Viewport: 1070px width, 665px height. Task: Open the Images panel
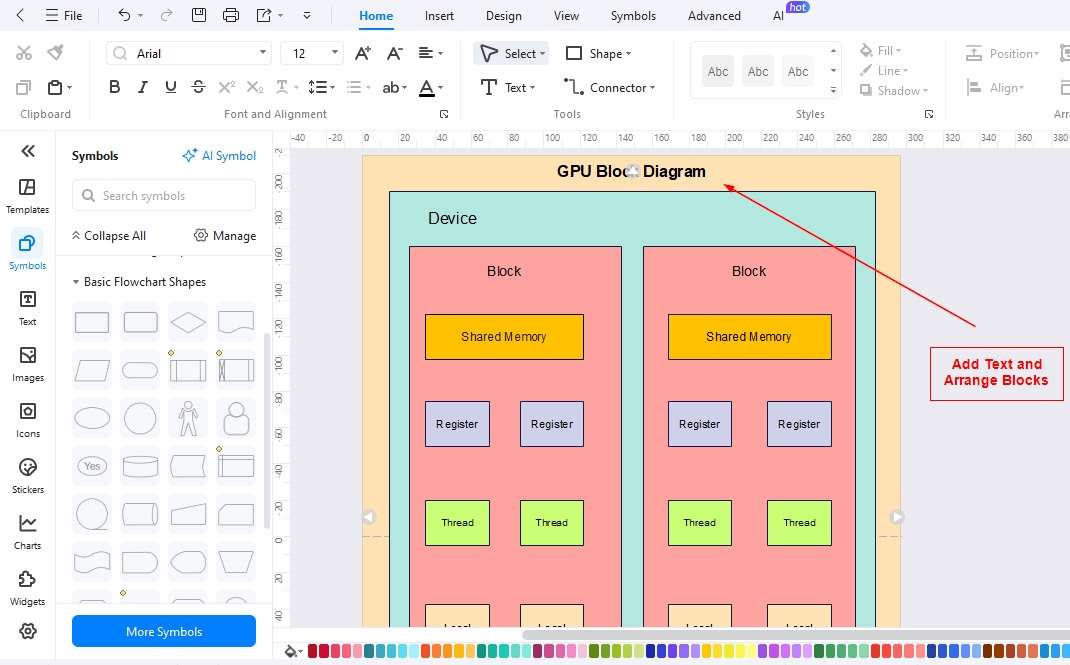tap(27, 360)
